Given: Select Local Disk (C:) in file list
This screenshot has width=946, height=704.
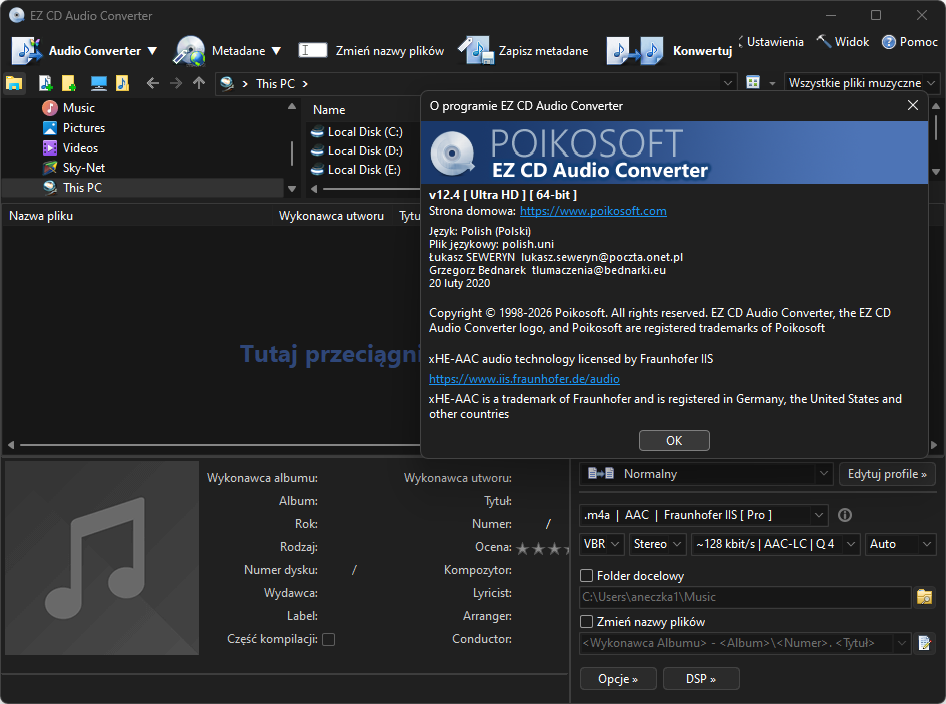Looking at the screenshot, I should [364, 132].
